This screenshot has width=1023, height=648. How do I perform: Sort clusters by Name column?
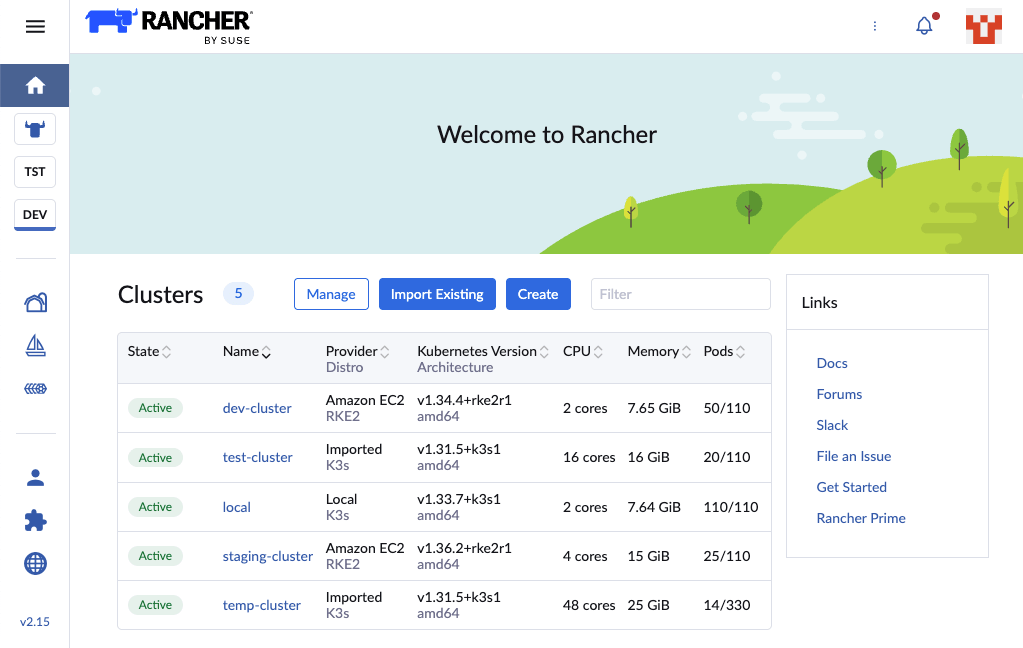coord(247,352)
